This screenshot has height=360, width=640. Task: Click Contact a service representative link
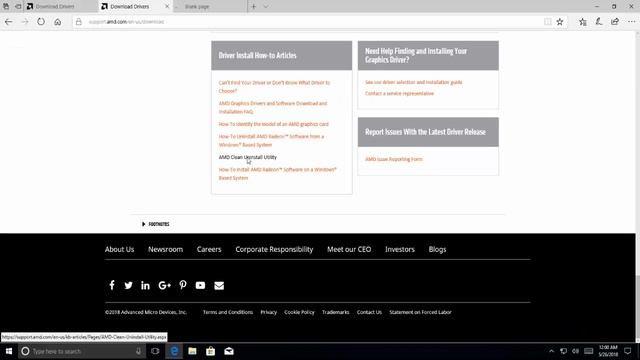399,93
